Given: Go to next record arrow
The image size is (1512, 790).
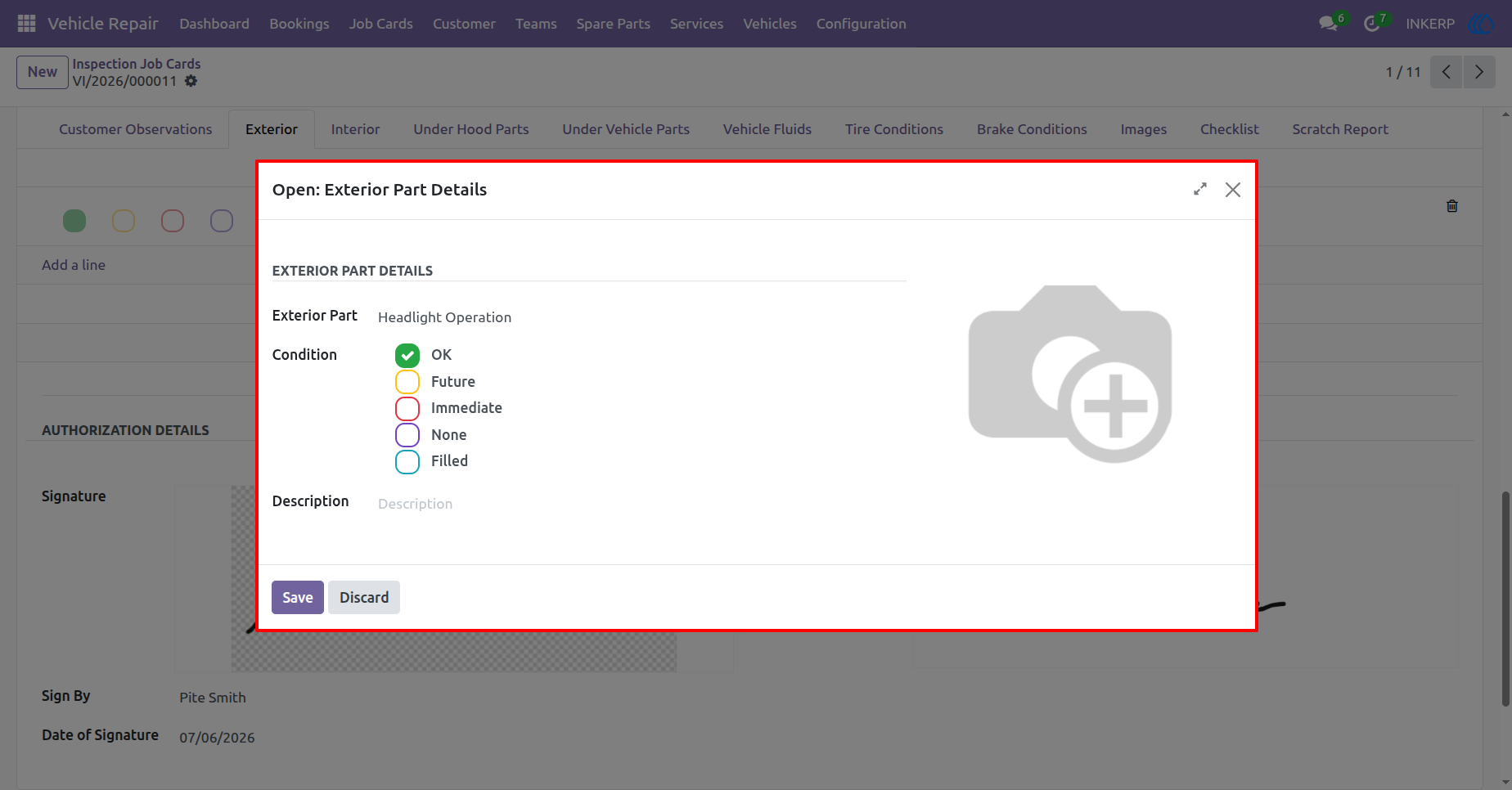Looking at the screenshot, I should 1479,72.
